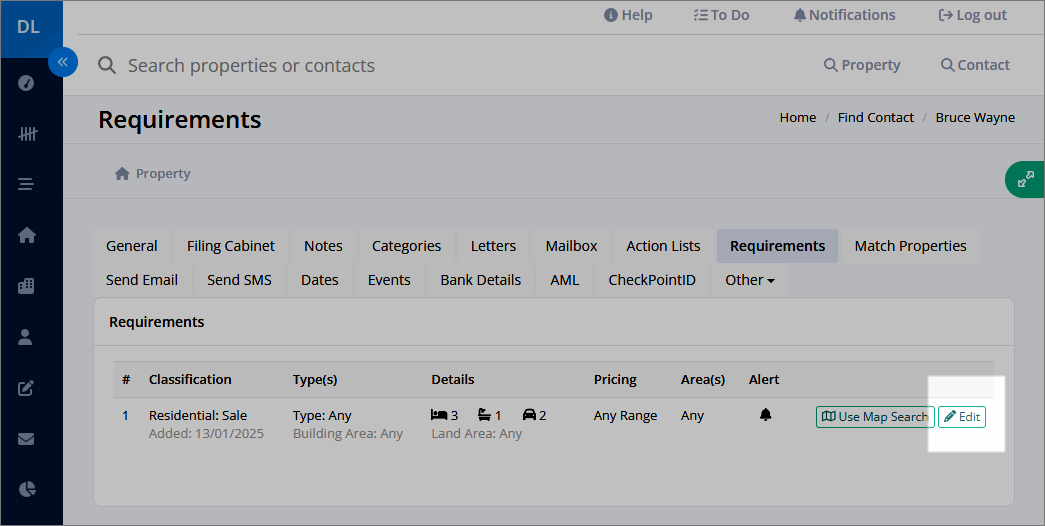1045x526 pixels.
Task: Log out of the account
Action: point(972,15)
